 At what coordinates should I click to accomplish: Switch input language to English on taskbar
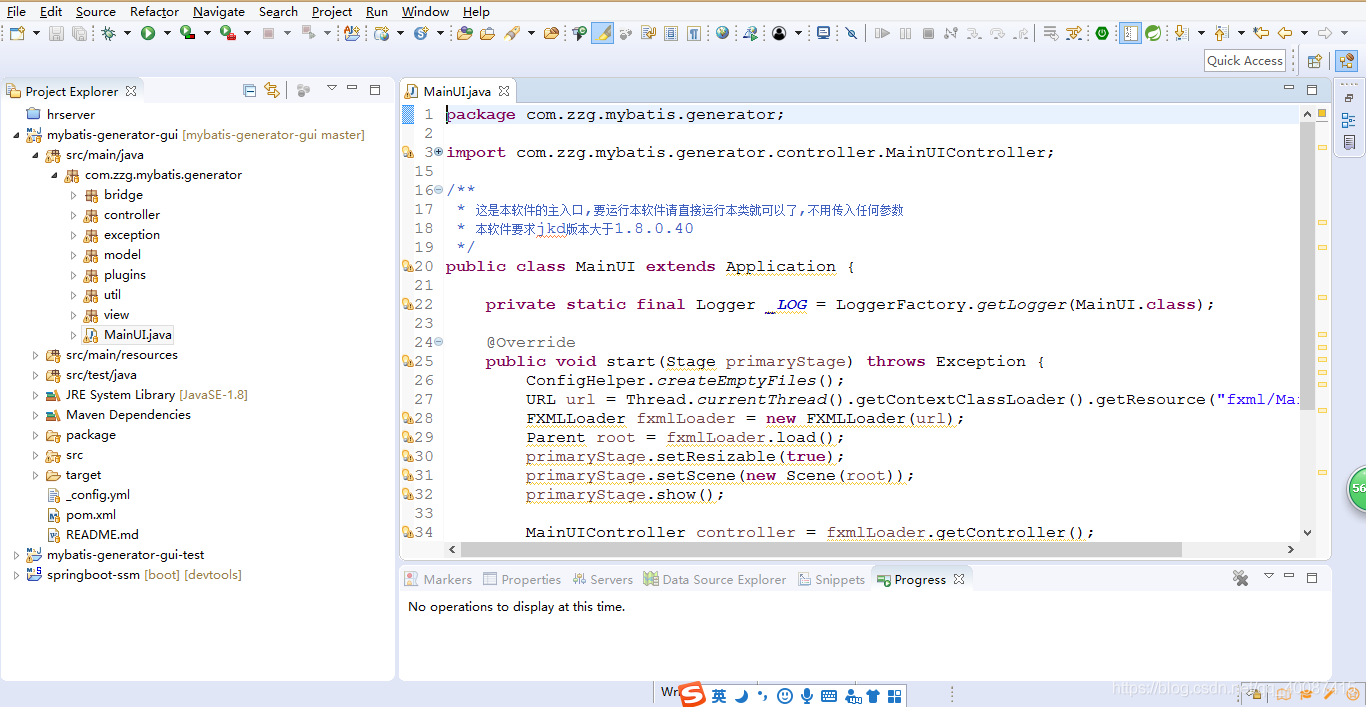pyautogui.click(x=719, y=694)
